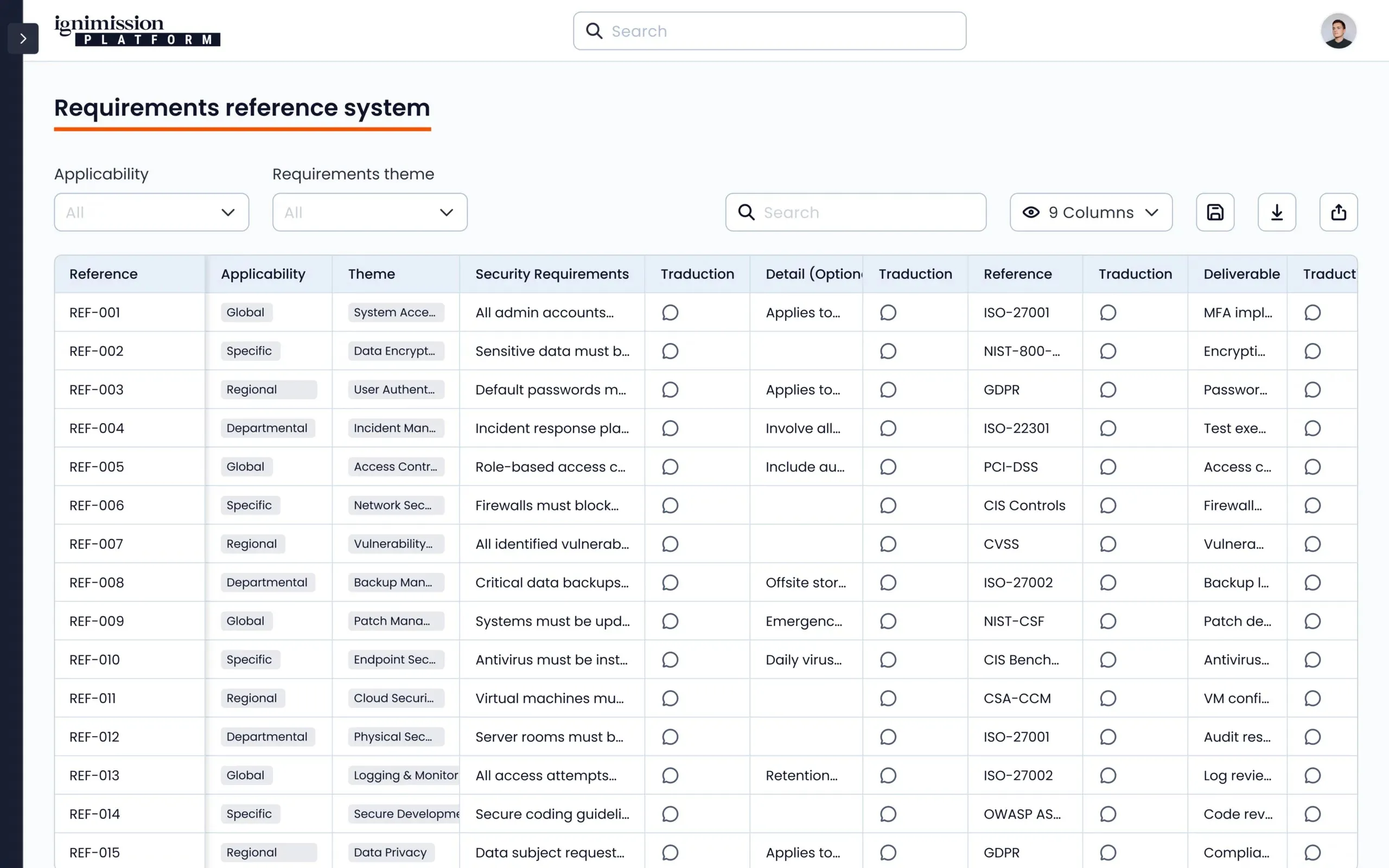Open the Requirements theme filter dropdown
Viewport: 1389px width, 868px height.
pyautogui.click(x=369, y=213)
